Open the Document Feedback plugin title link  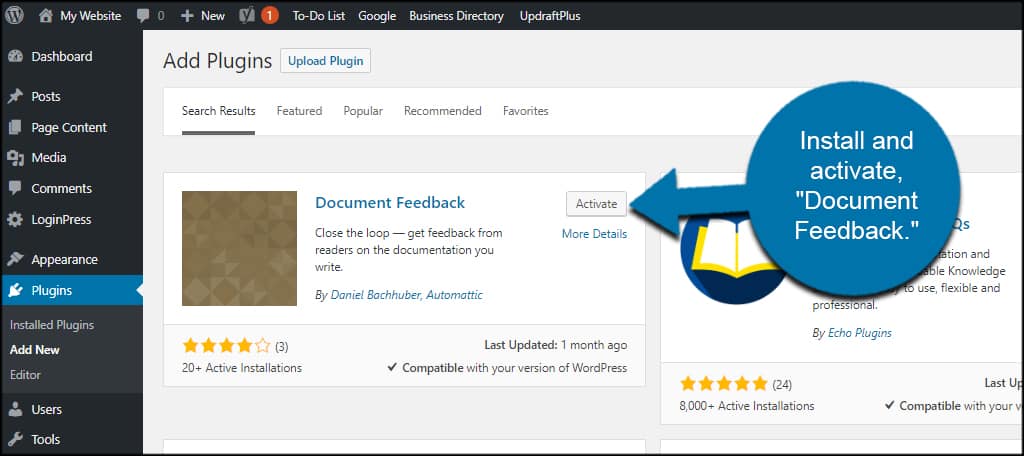[390, 203]
